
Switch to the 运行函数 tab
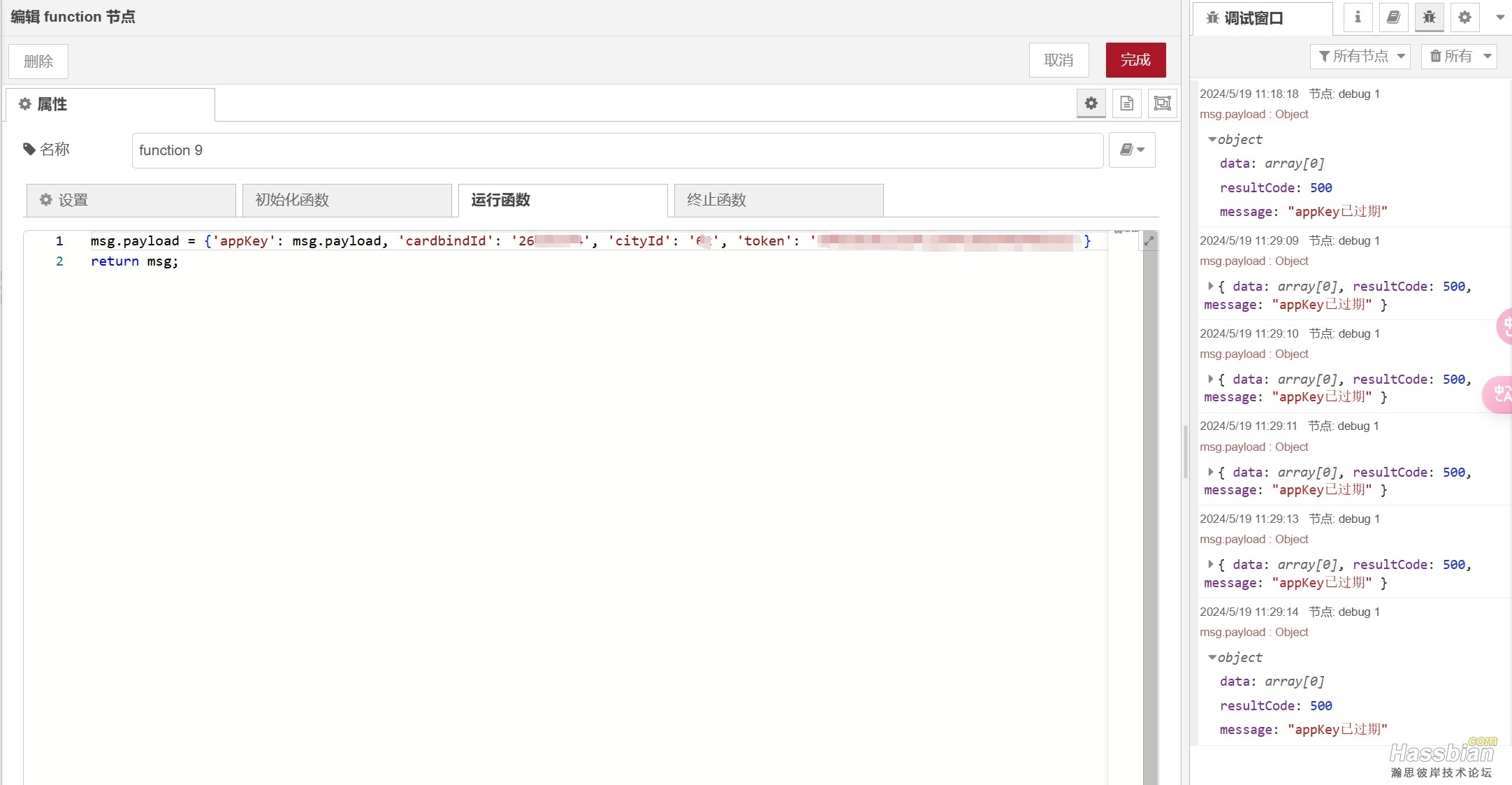click(562, 200)
